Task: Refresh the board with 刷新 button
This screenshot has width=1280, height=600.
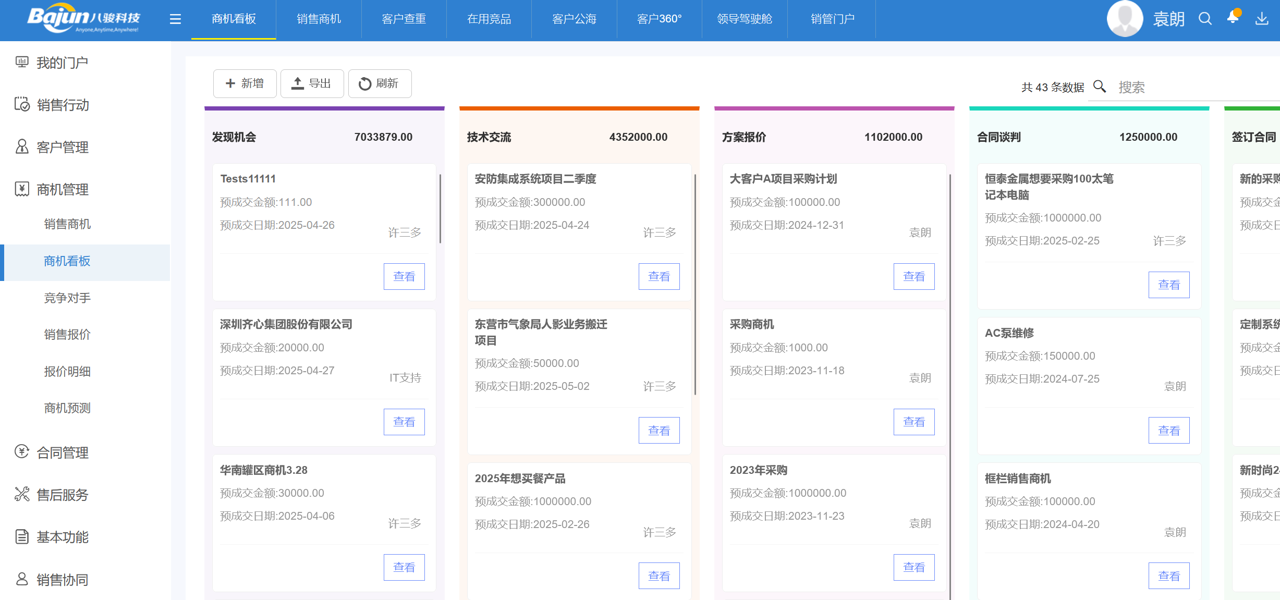Action: pos(380,84)
